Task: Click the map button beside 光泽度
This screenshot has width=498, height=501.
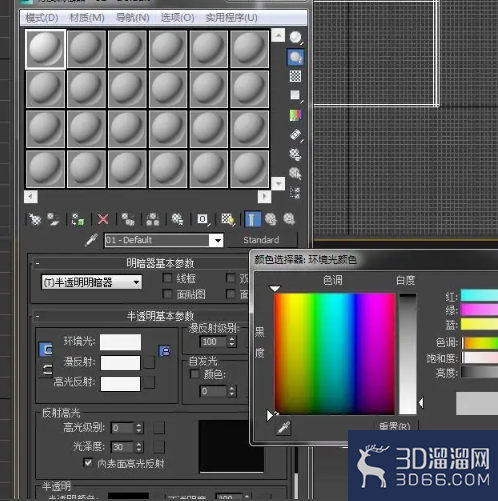Action: tap(159, 447)
